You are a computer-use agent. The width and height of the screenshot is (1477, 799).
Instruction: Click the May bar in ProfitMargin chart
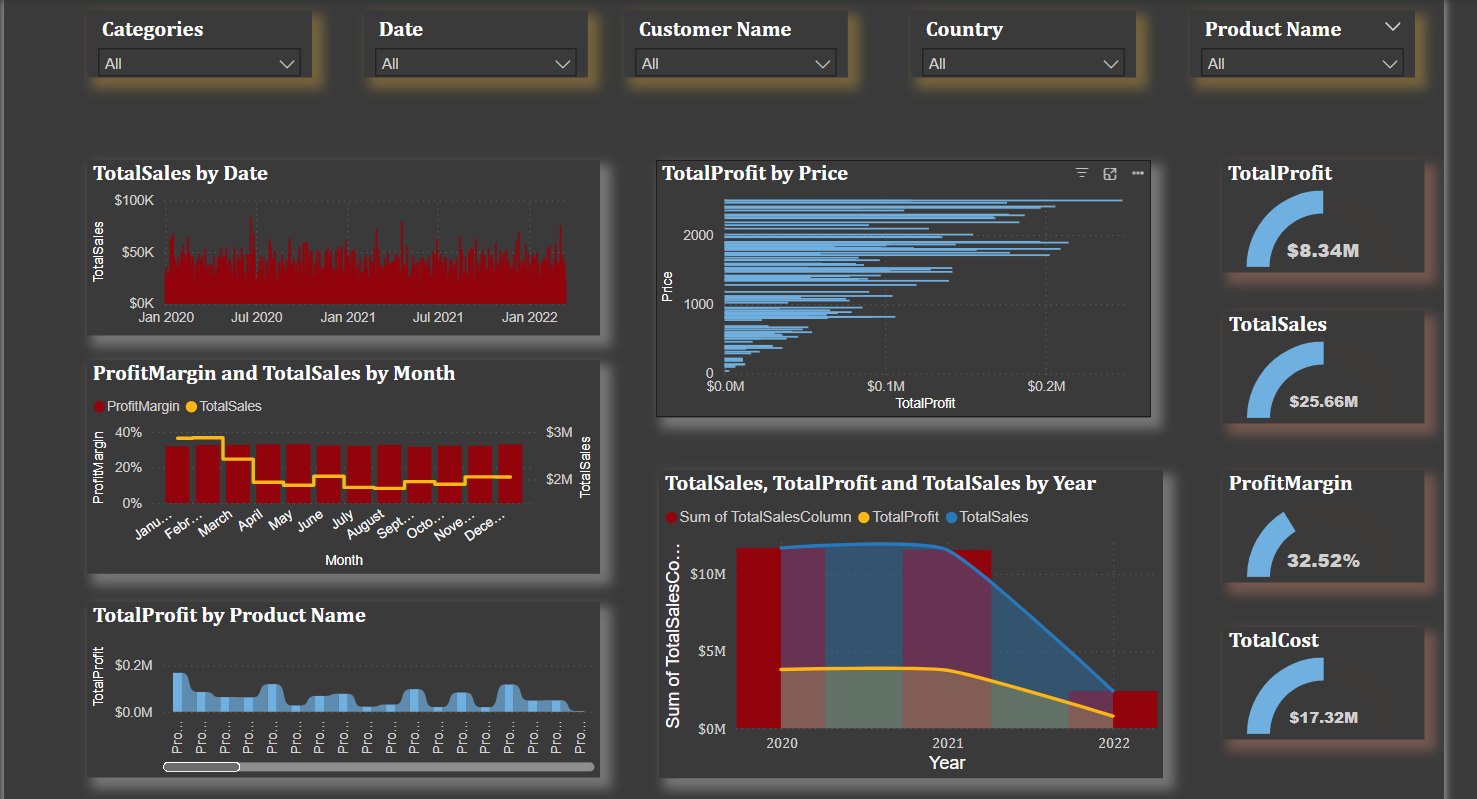pos(299,473)
